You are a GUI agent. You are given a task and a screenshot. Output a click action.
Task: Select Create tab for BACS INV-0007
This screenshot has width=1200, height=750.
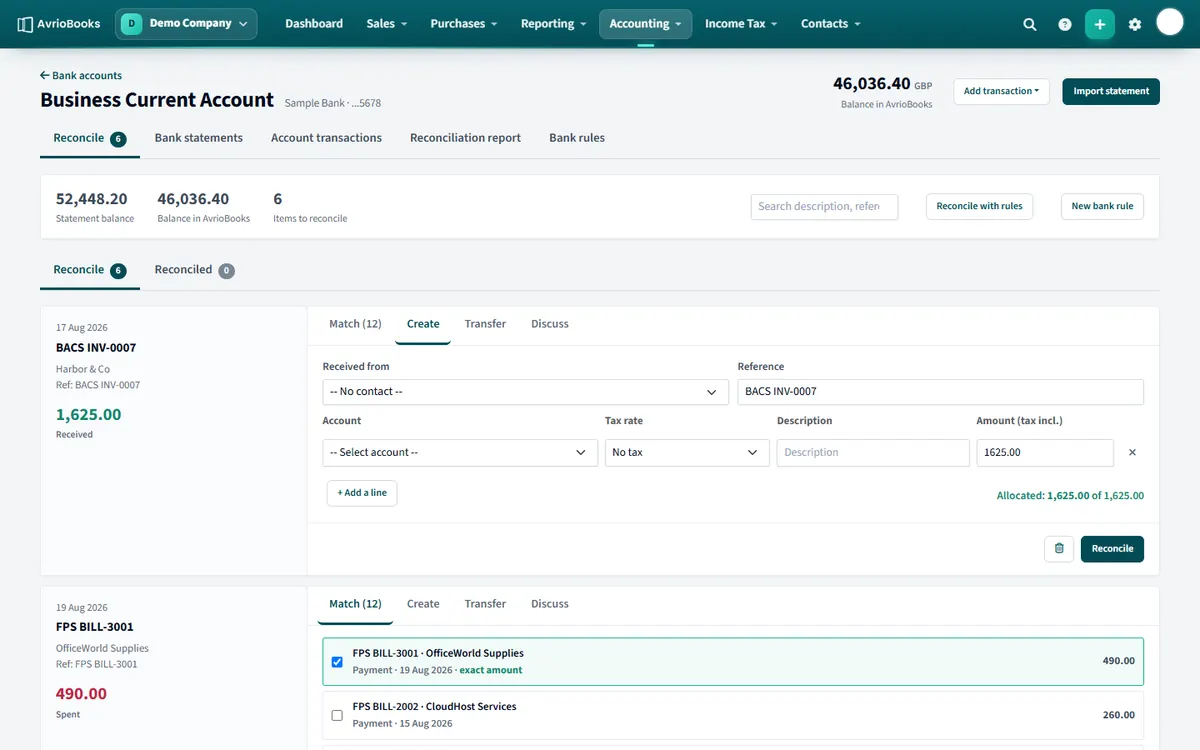[423, 324]
